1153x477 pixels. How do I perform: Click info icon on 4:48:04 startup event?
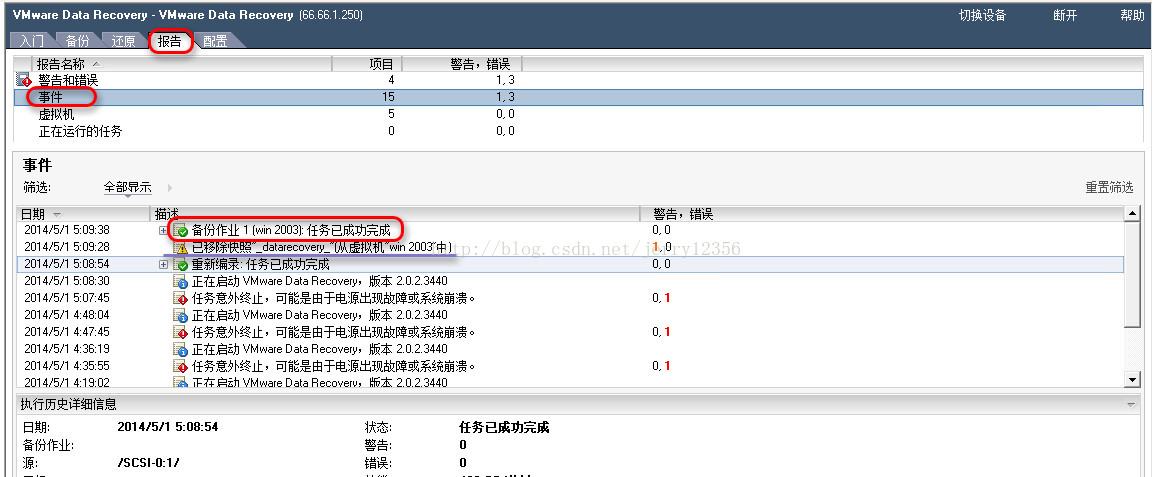click(180, 315)
